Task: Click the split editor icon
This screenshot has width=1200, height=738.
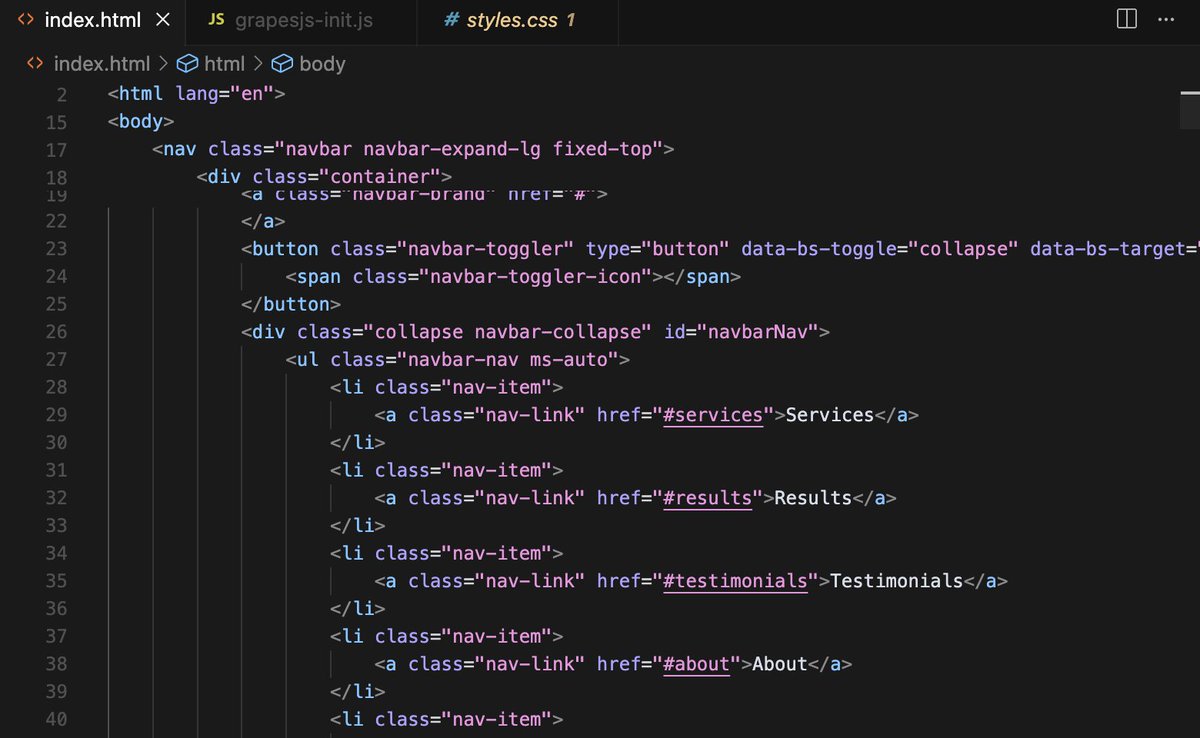Action: (x=1126, y=19)
